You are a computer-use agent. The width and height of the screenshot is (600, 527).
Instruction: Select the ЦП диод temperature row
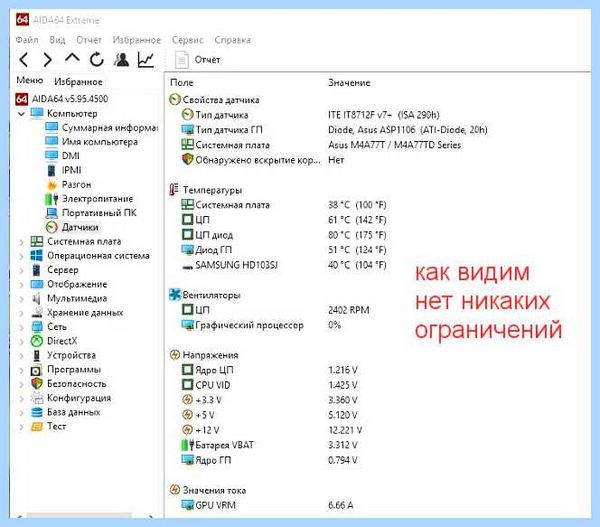tap(284, 235)
